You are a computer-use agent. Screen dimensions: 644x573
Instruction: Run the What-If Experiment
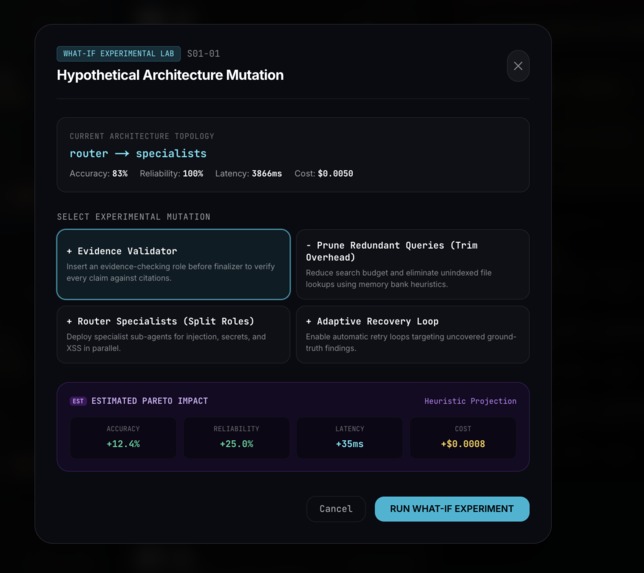coord(452,509)
